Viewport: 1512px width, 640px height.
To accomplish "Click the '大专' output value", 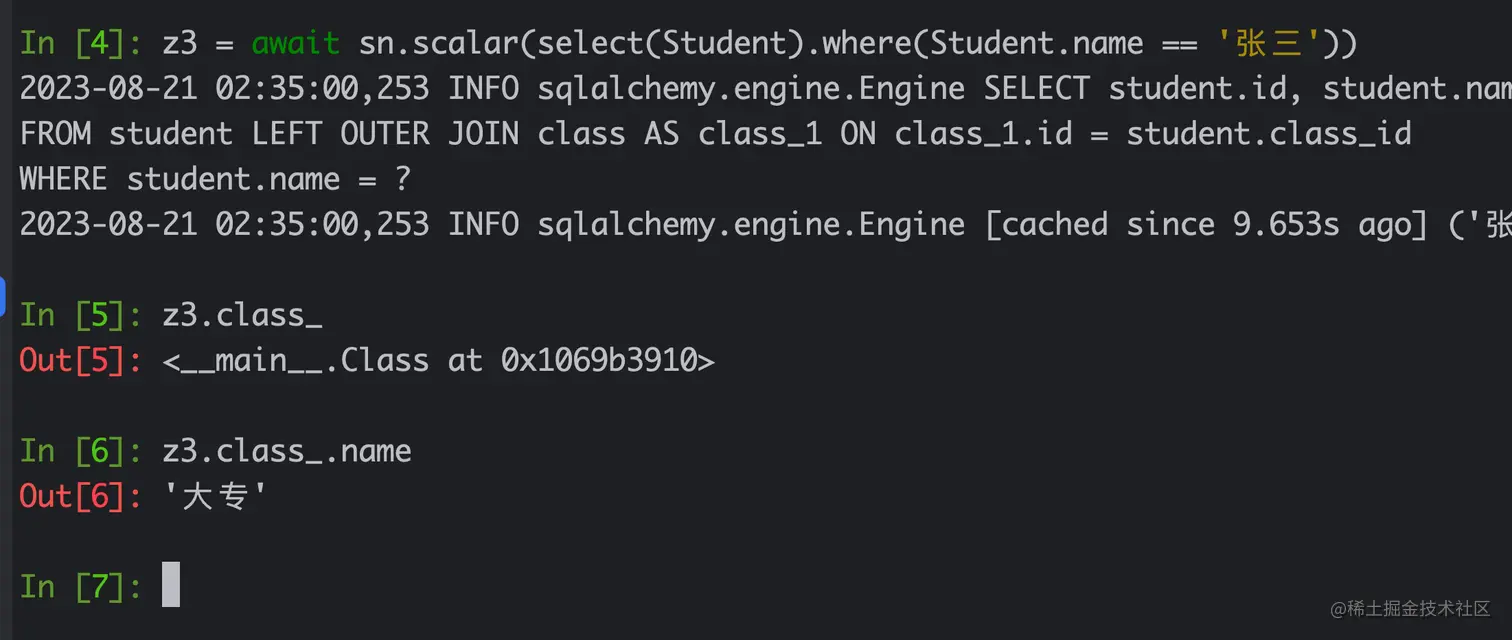I will (215, 496).
